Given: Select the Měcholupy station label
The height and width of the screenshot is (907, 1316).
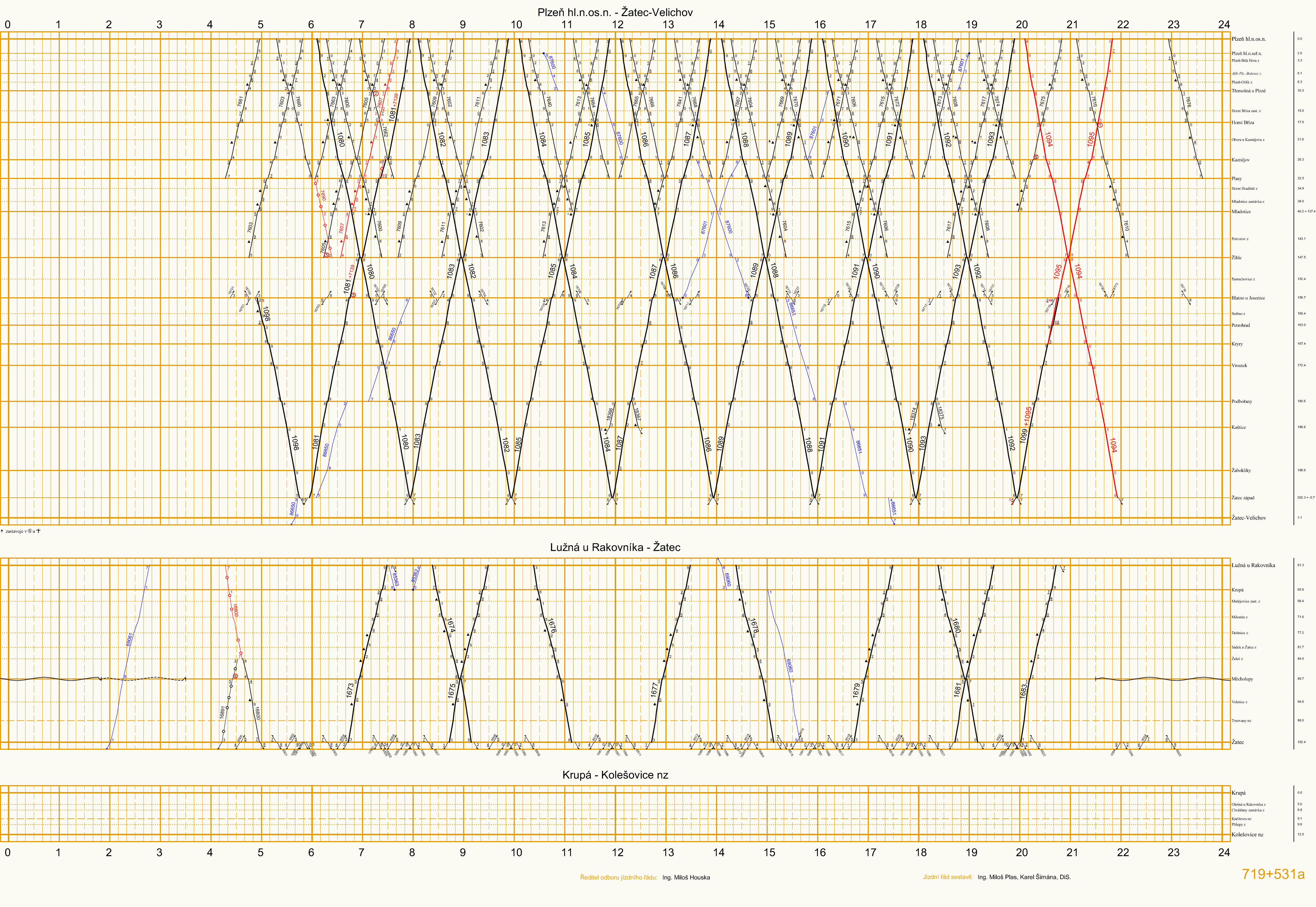Looking at the screenshot, I should (x=1242, y=679).
